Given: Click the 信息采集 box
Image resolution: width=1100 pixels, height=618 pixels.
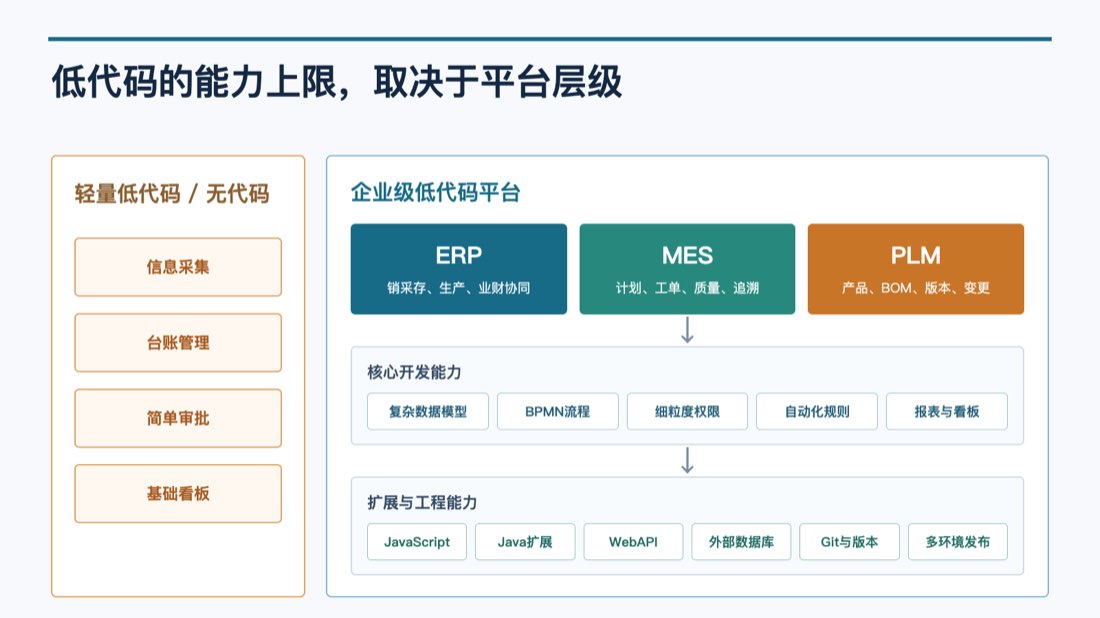Looking at the screenshot, I should (178, 267).
